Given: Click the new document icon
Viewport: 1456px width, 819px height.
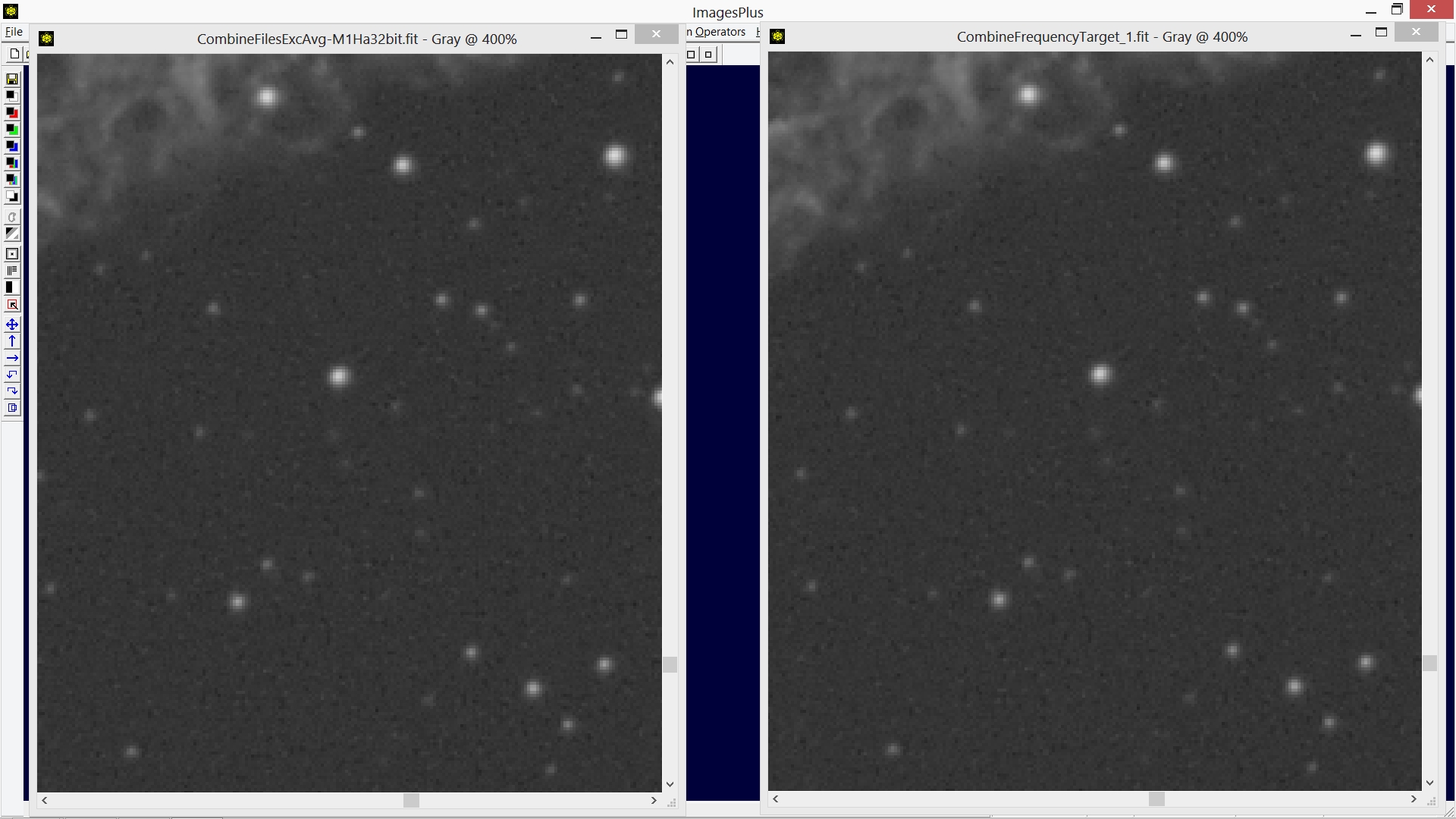Looking at the screenshot, I should [x=14, y=54].
